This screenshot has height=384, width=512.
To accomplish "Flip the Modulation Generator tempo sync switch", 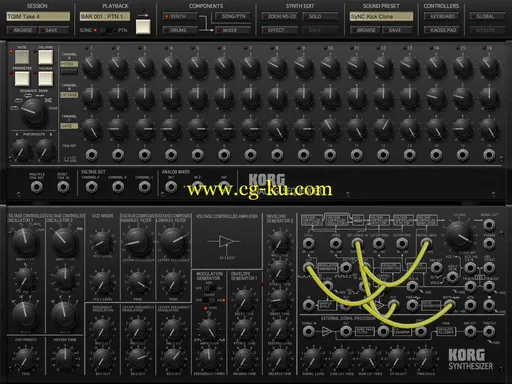I will [209, 300].
